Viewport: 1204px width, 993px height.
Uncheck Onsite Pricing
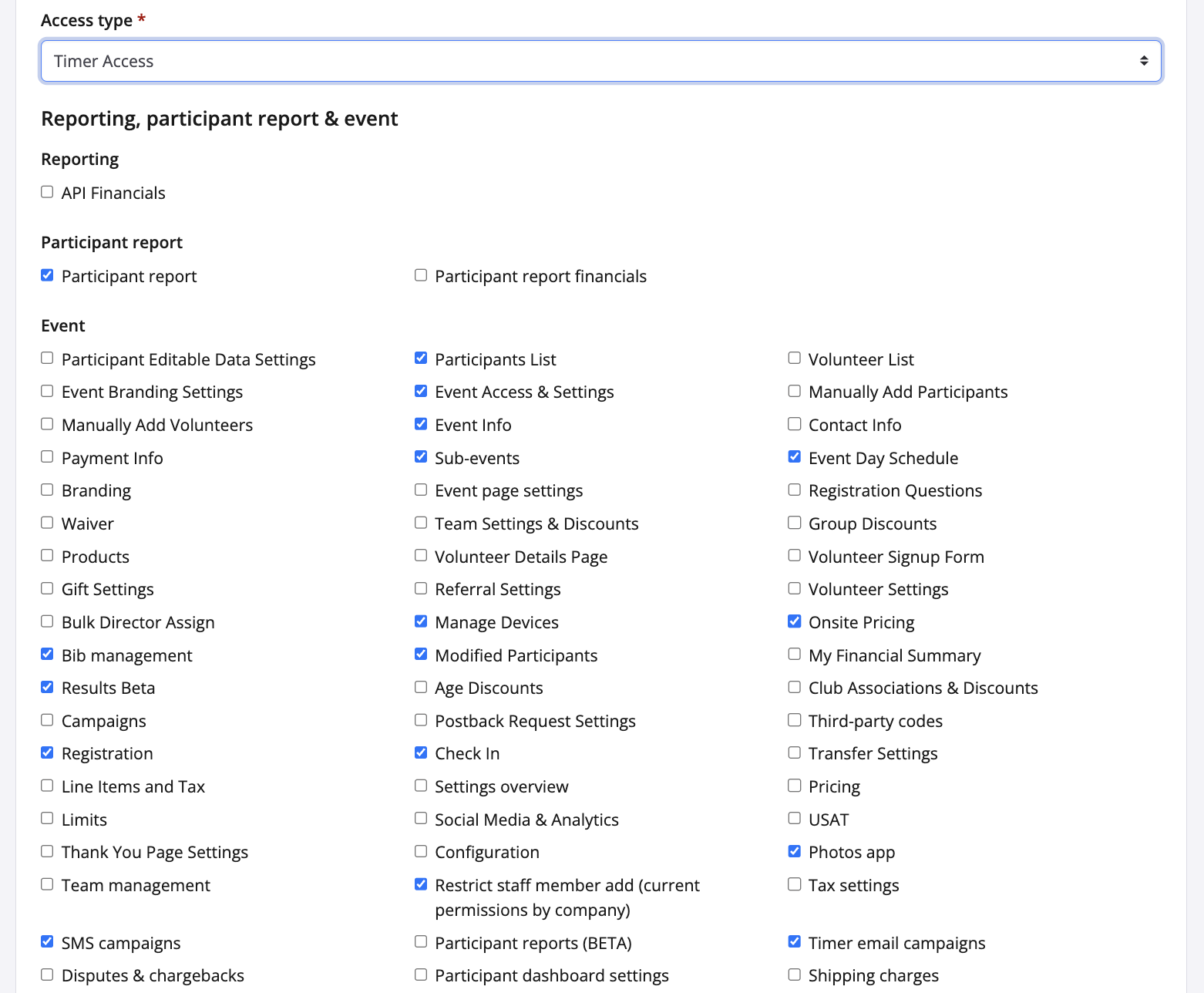[x=795, y=621]
